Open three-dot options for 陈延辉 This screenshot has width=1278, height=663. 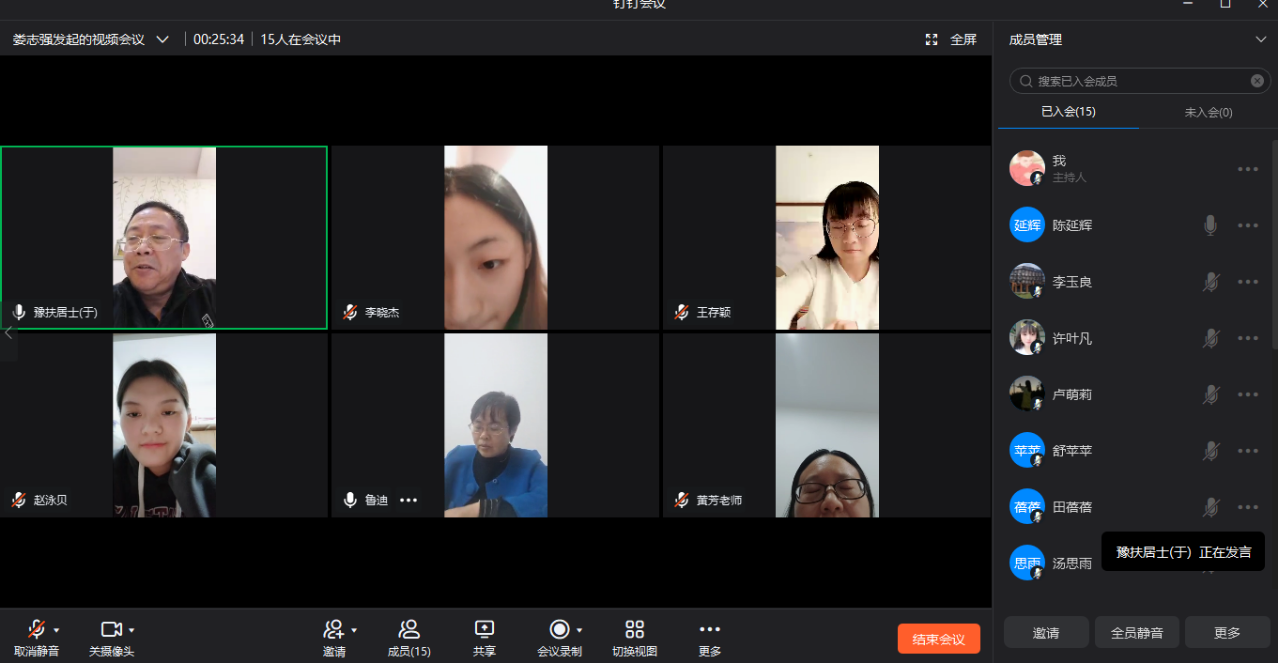pyautogui.click(x=1247, y=226)
